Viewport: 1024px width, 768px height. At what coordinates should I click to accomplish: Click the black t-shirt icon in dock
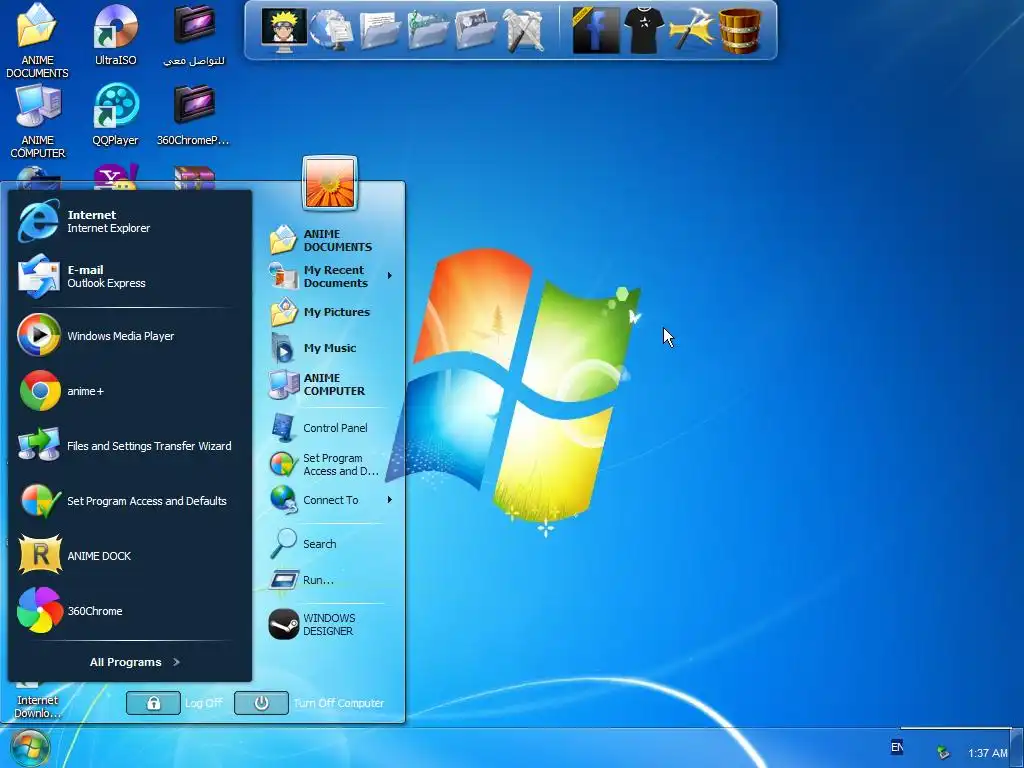coord(643,30)
